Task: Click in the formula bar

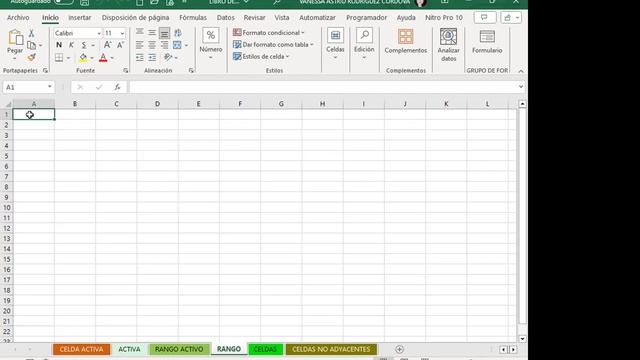Action: [x=322, y=87]
